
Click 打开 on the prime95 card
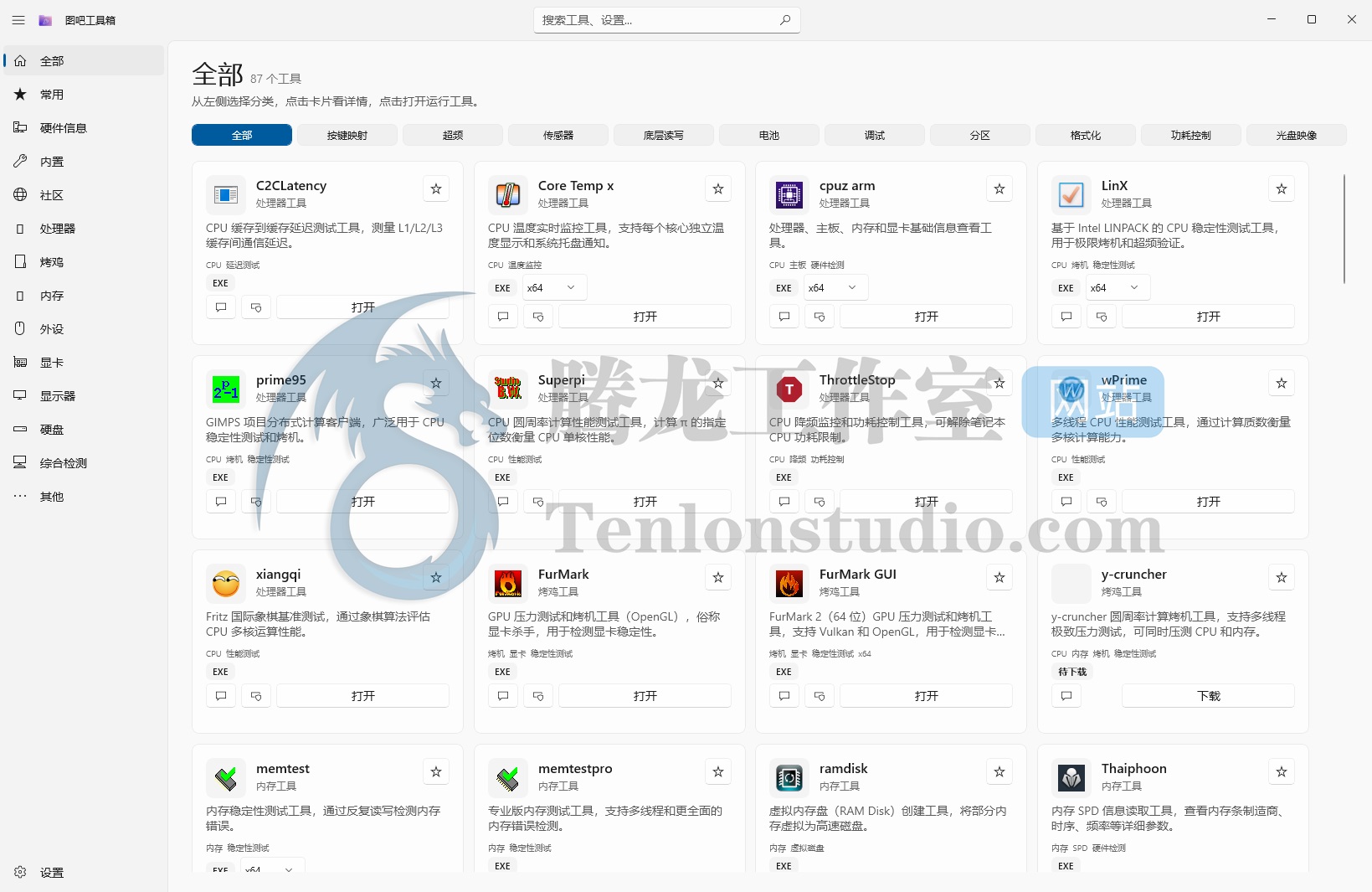(363, 502)
